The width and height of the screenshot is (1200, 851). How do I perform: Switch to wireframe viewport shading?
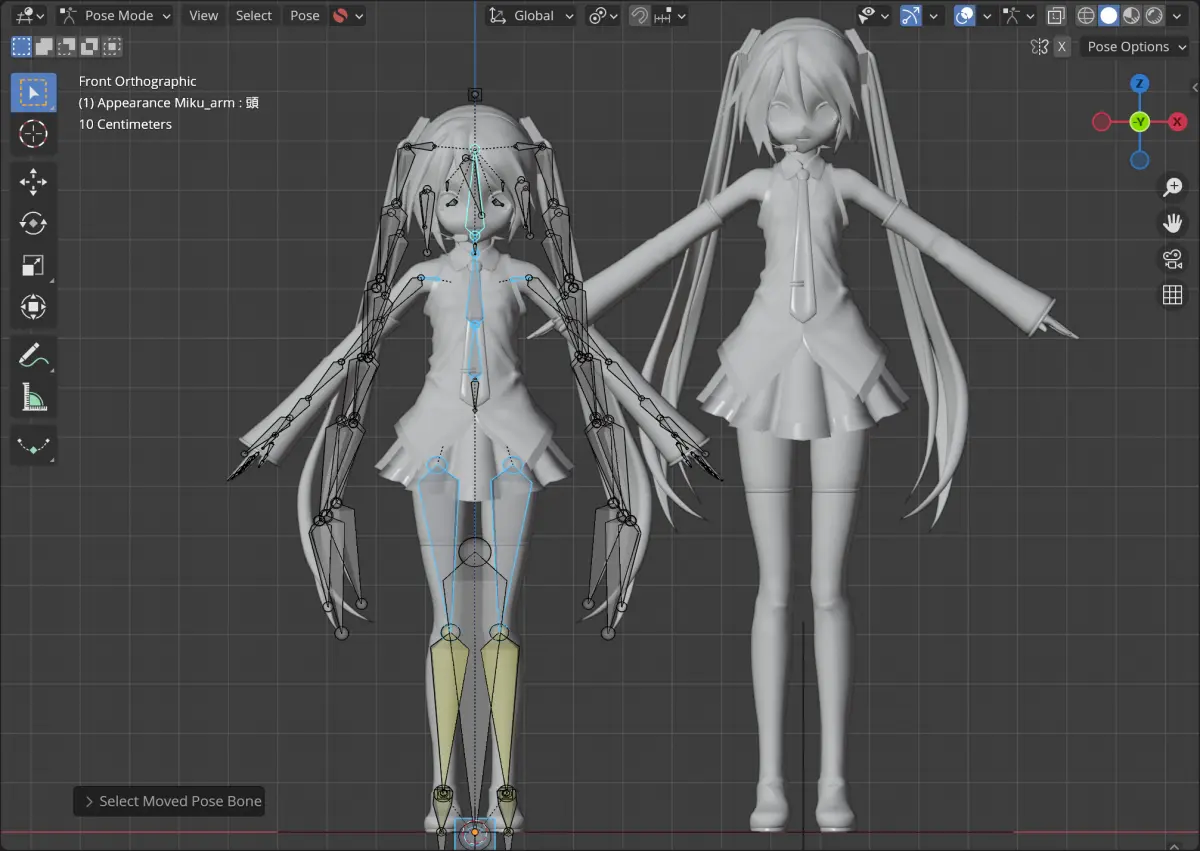point(1086,16)
